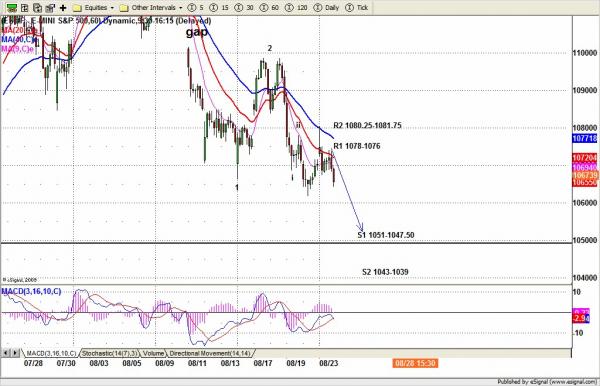Select the 30 minute interval button
This screenshot has width=600, height=386.
coord(244,8)
